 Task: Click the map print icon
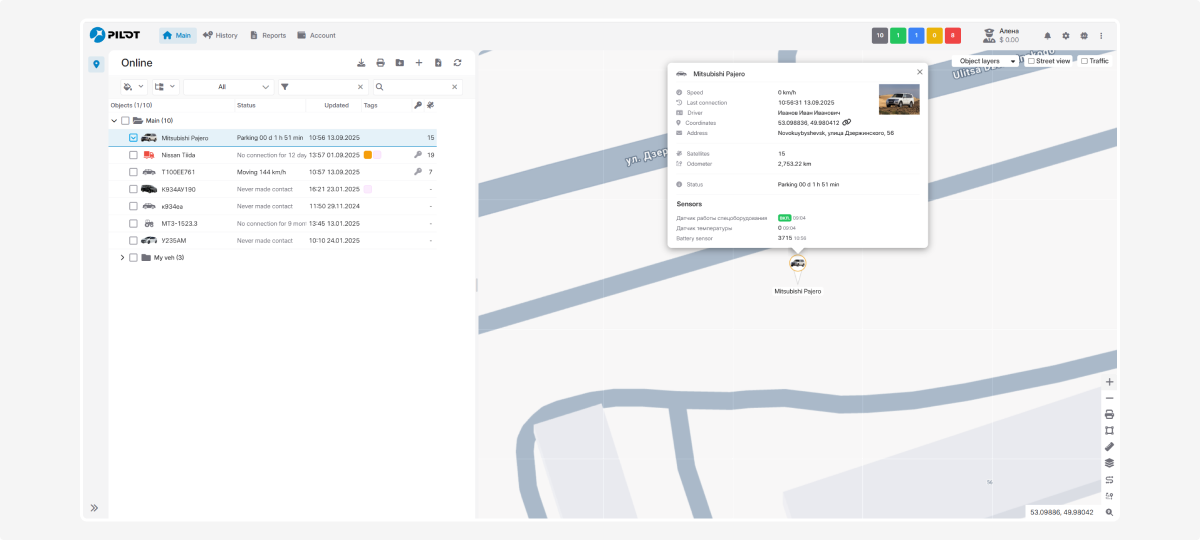pos(1109,414)
